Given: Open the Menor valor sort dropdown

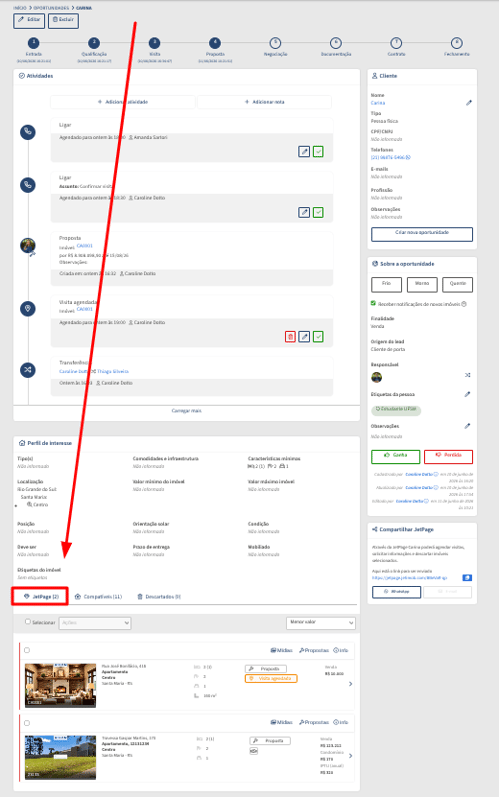Looking at the screenshot, I should 321,623.
